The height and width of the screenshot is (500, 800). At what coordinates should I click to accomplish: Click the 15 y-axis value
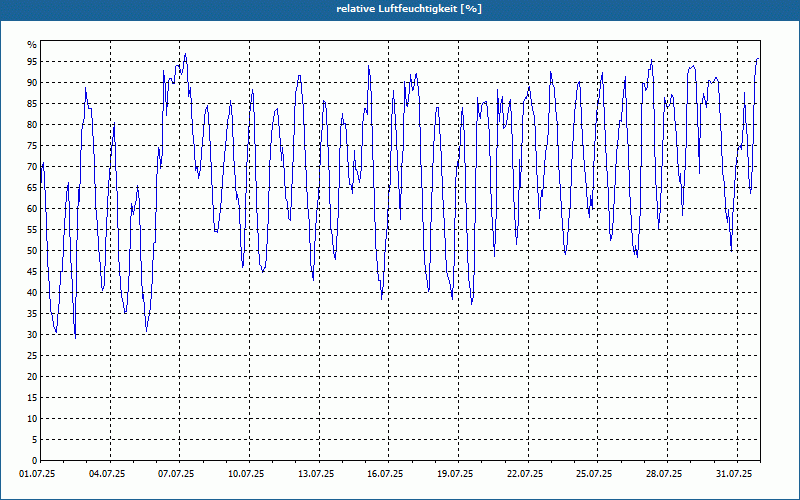tap(32, 398)
